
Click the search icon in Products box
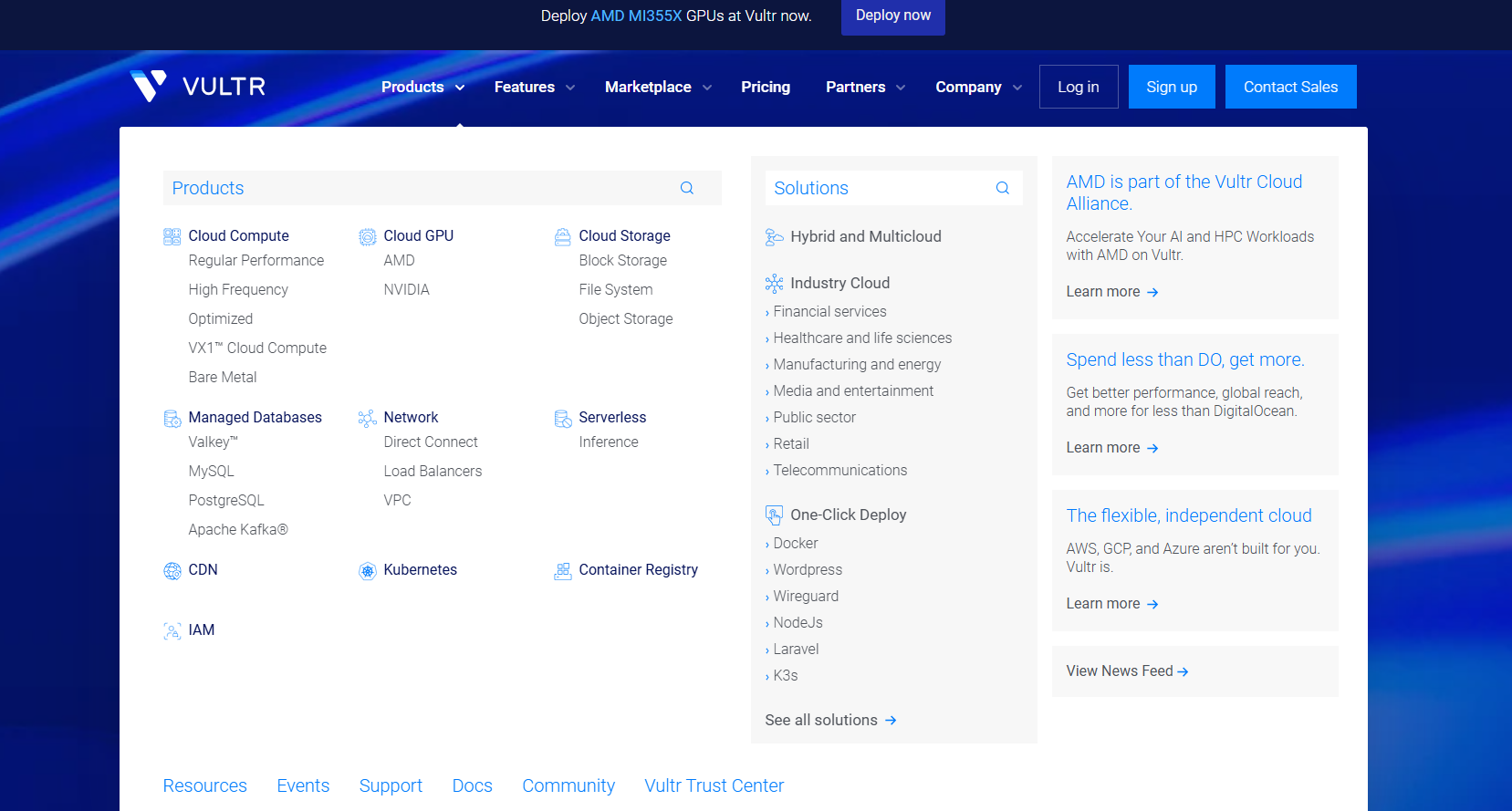pyautogui.click(x=687, y=188)
